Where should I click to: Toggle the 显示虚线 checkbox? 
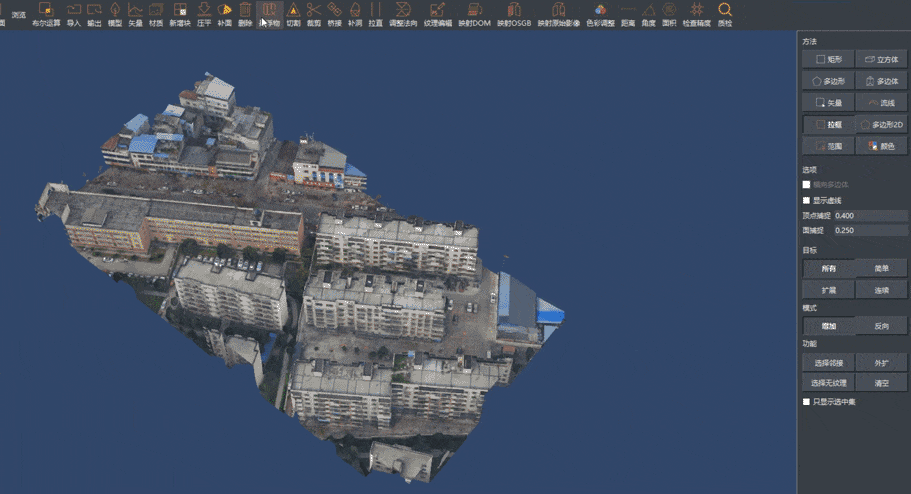pyautogui.click(x=807, y=200)
